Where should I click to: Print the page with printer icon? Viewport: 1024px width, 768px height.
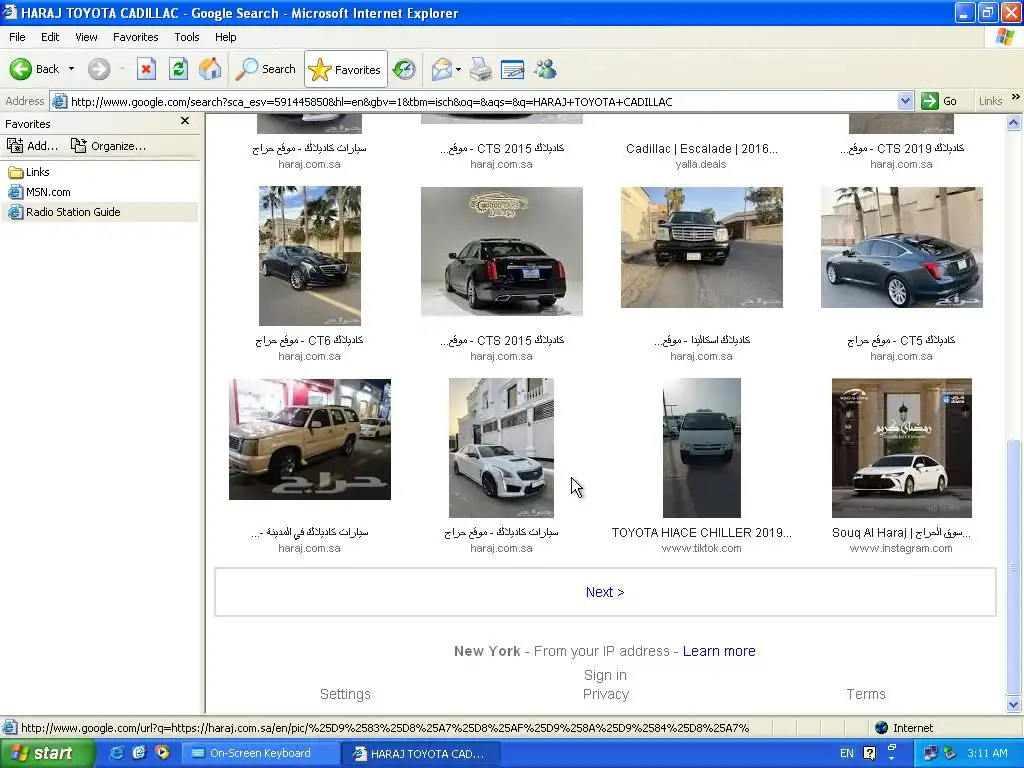click(x=481, y=69)
